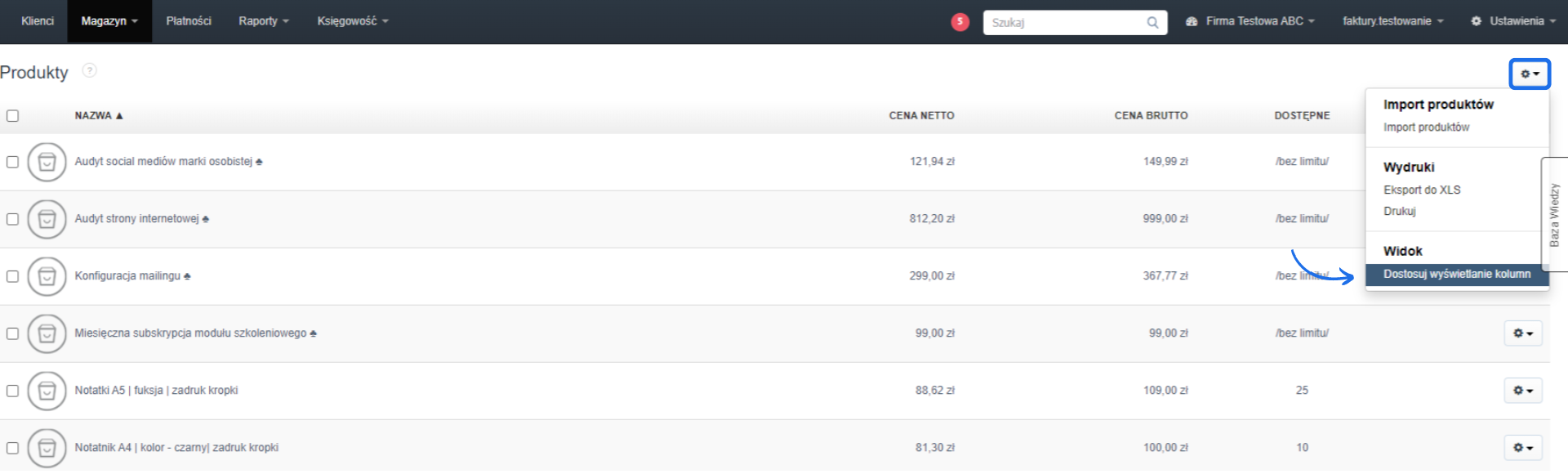Open gear actions for Notatnik A4 row

point(1523,448)
